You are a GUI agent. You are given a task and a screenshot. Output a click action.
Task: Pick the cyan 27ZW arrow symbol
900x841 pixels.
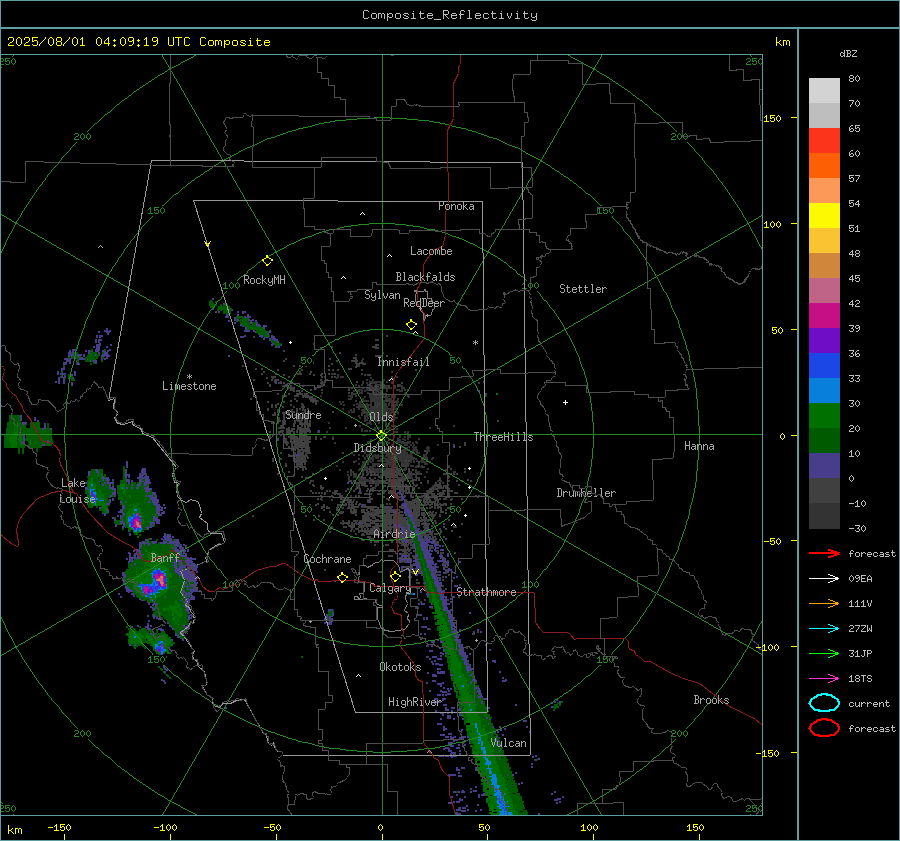tap(824, 629)
